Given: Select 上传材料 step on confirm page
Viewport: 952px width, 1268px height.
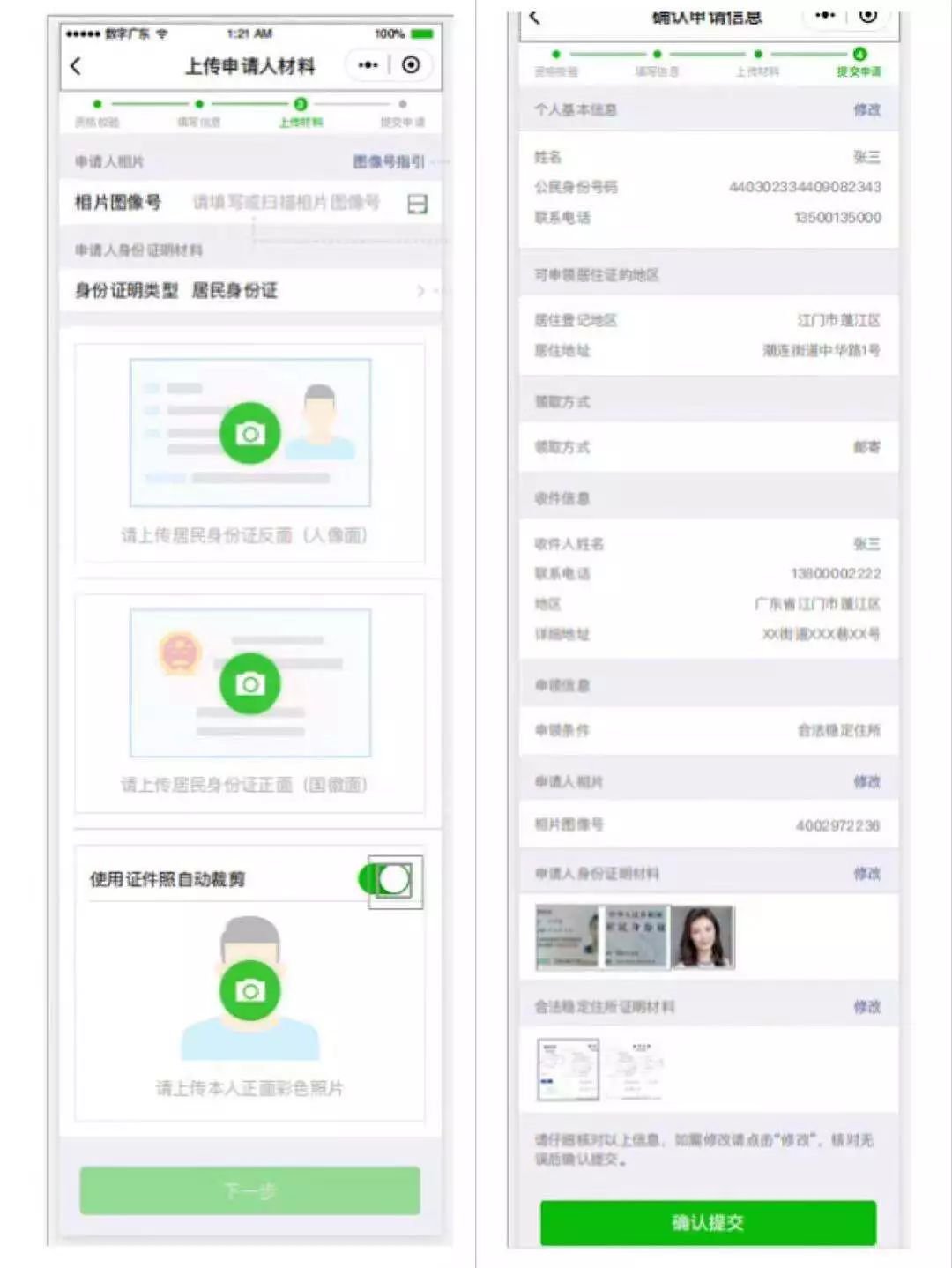Looking at the screenshot, I should point(758,63).
